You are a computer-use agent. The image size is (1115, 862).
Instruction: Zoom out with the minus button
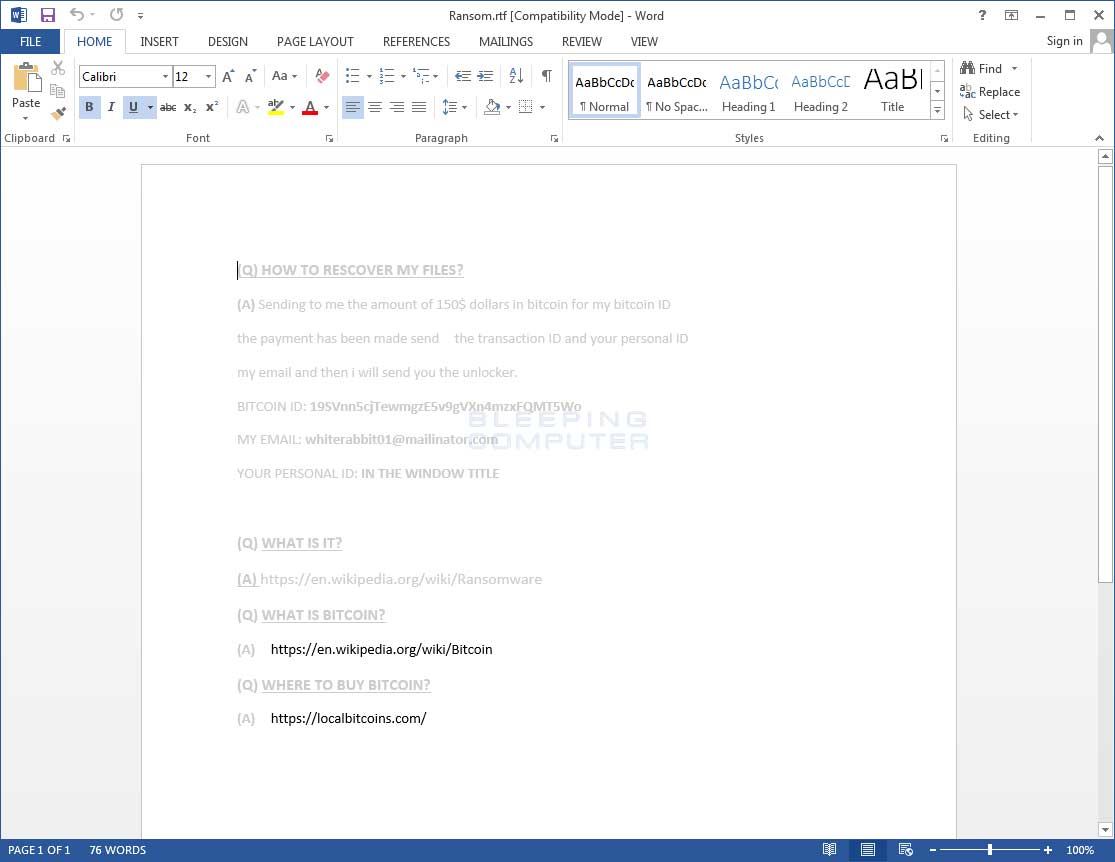point(933,850)
